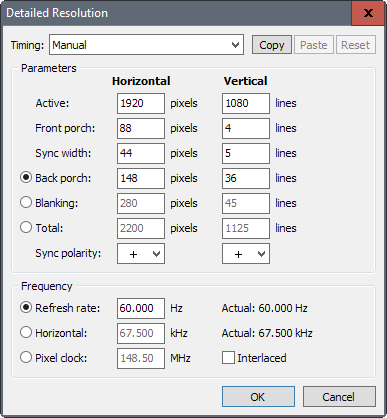Click Pixel clock field showing 148.50
The width and height of the screenshot is (387, 418).
point(141,358)
